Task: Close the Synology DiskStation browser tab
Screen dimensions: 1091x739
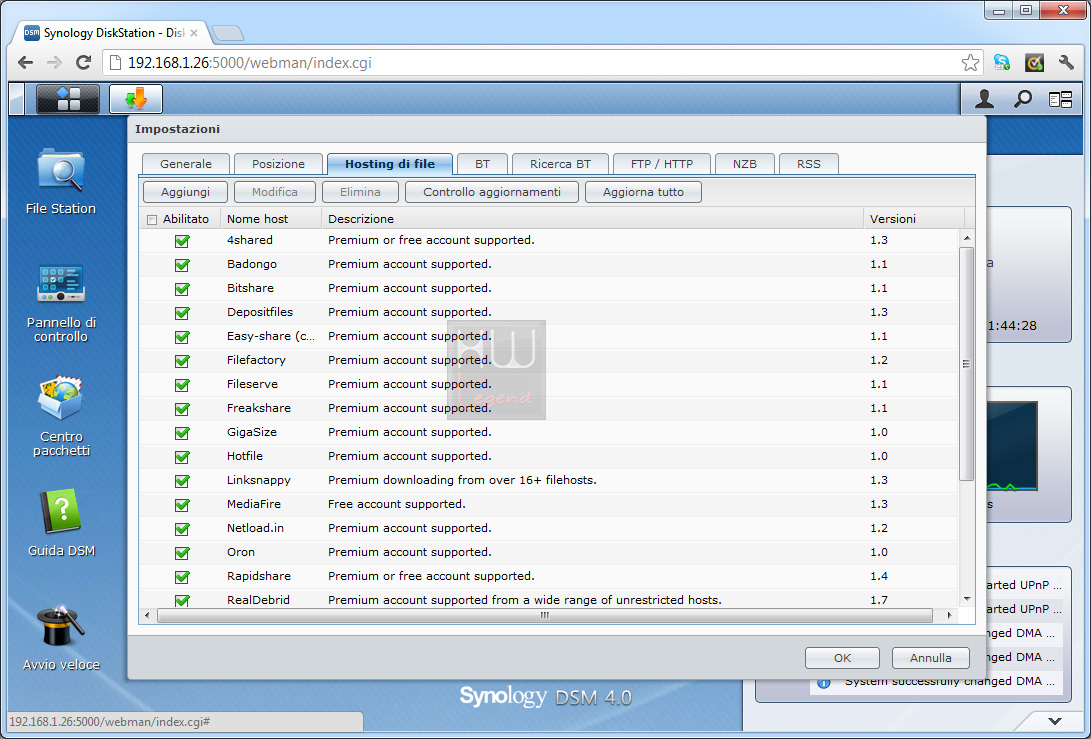Action: click(194, 33)
